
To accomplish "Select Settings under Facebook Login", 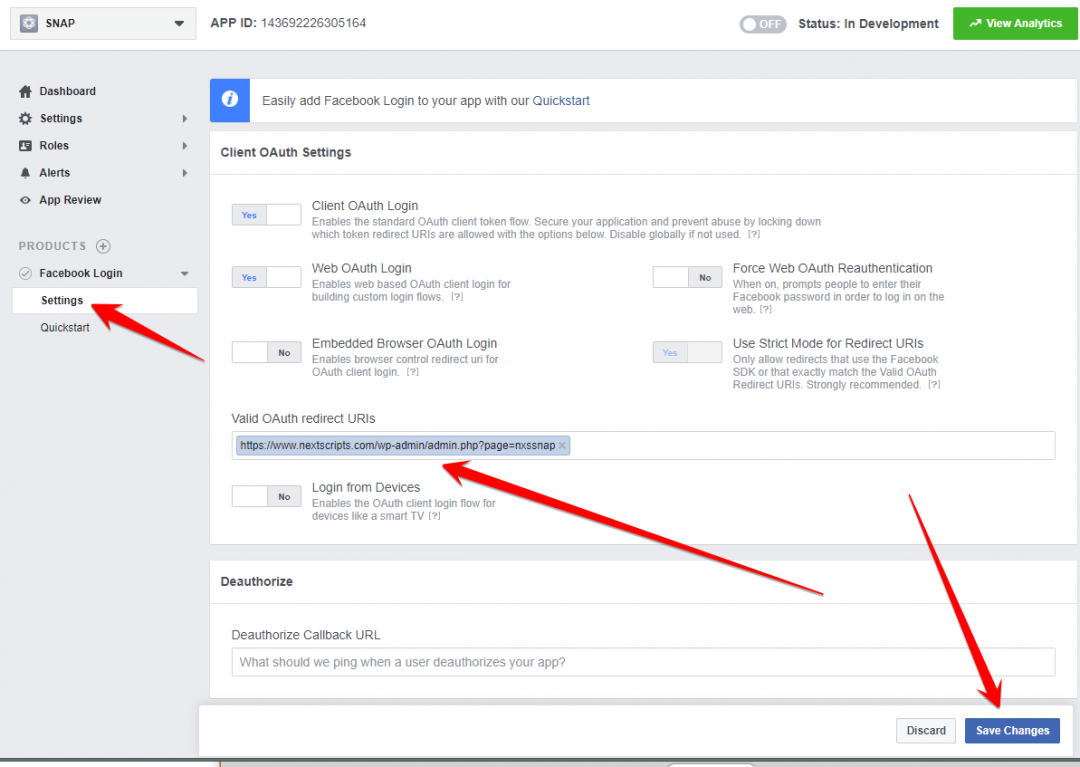I will (x=105, y=301).
